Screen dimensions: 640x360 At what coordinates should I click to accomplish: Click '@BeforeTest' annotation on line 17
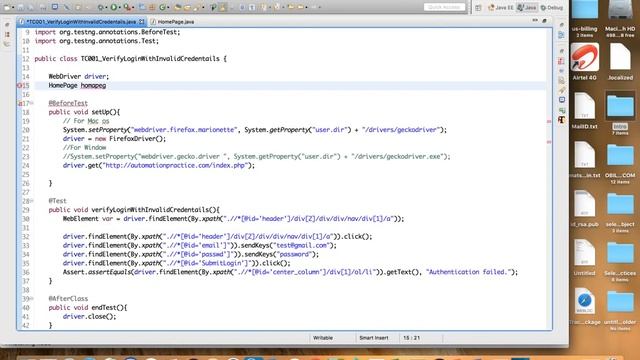tap(68, 103)
